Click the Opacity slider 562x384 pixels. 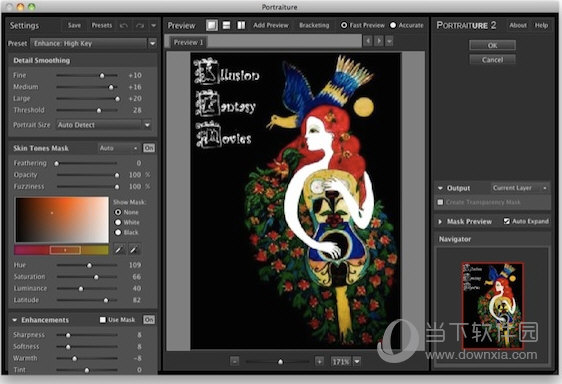(87, 175)
